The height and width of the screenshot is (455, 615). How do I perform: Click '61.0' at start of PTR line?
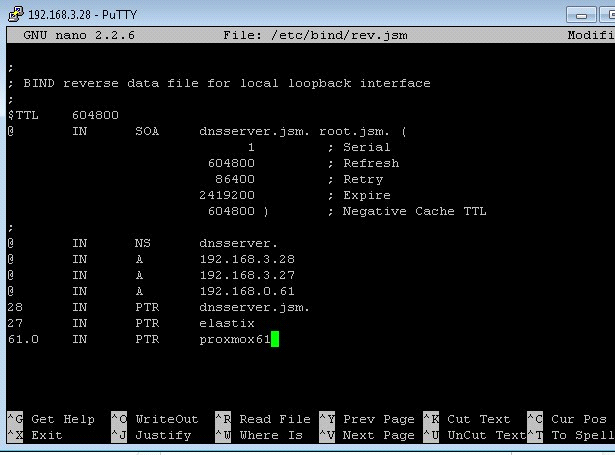pyautogui.click(x=23, y=339)
